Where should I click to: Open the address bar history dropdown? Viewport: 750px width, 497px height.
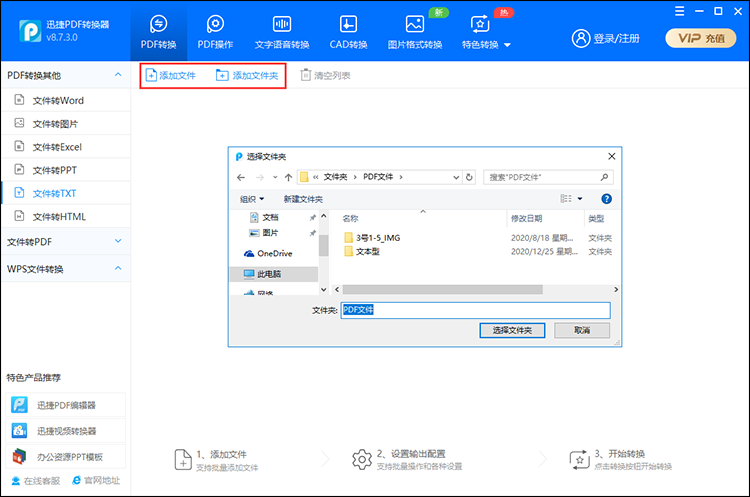click(x=456, y=177)
